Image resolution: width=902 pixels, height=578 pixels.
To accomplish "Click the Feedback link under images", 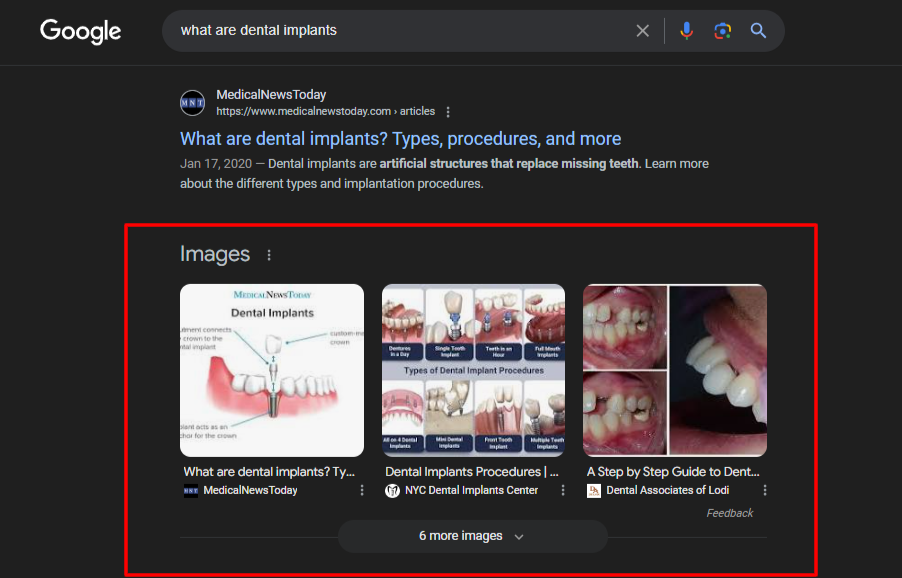I will 729,513.
